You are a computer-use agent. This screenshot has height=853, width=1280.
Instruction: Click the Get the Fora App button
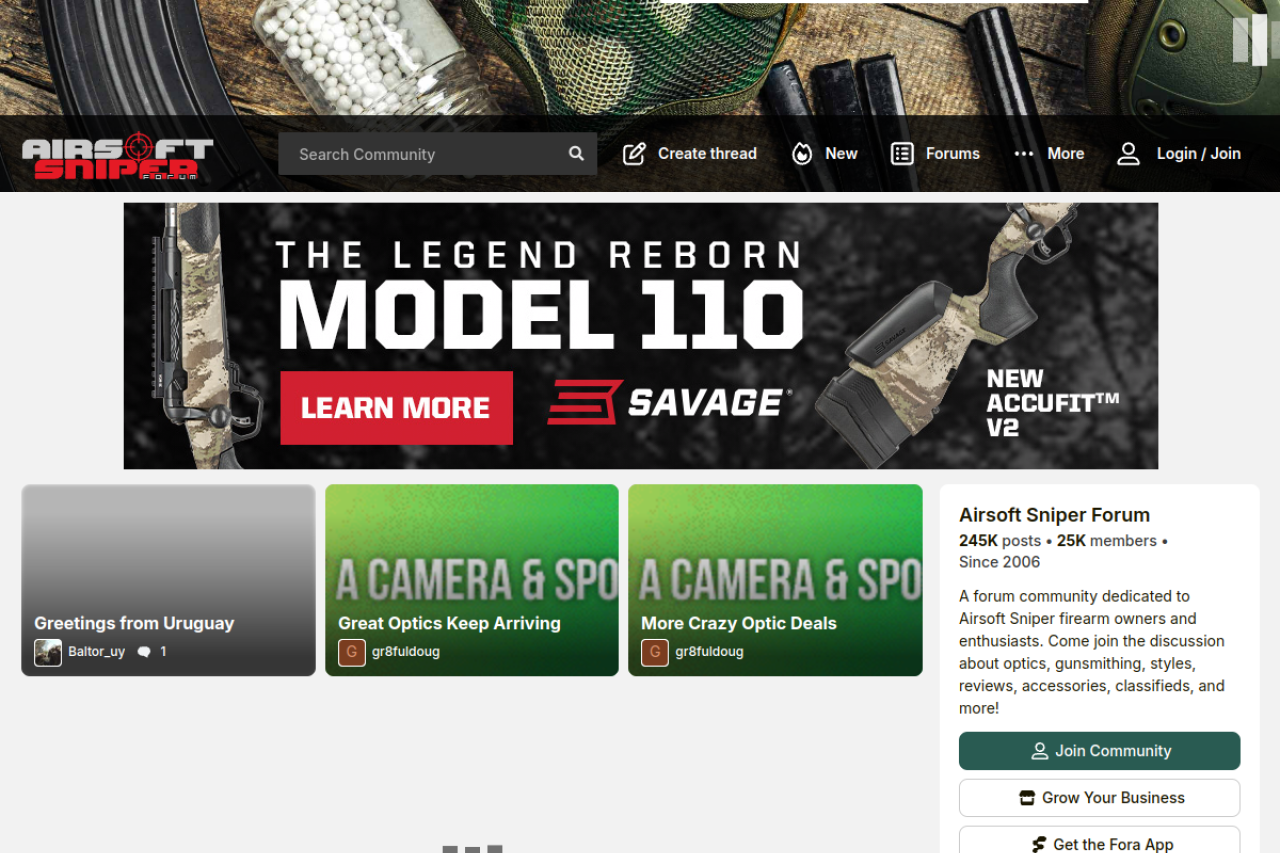pos(1099,843)
